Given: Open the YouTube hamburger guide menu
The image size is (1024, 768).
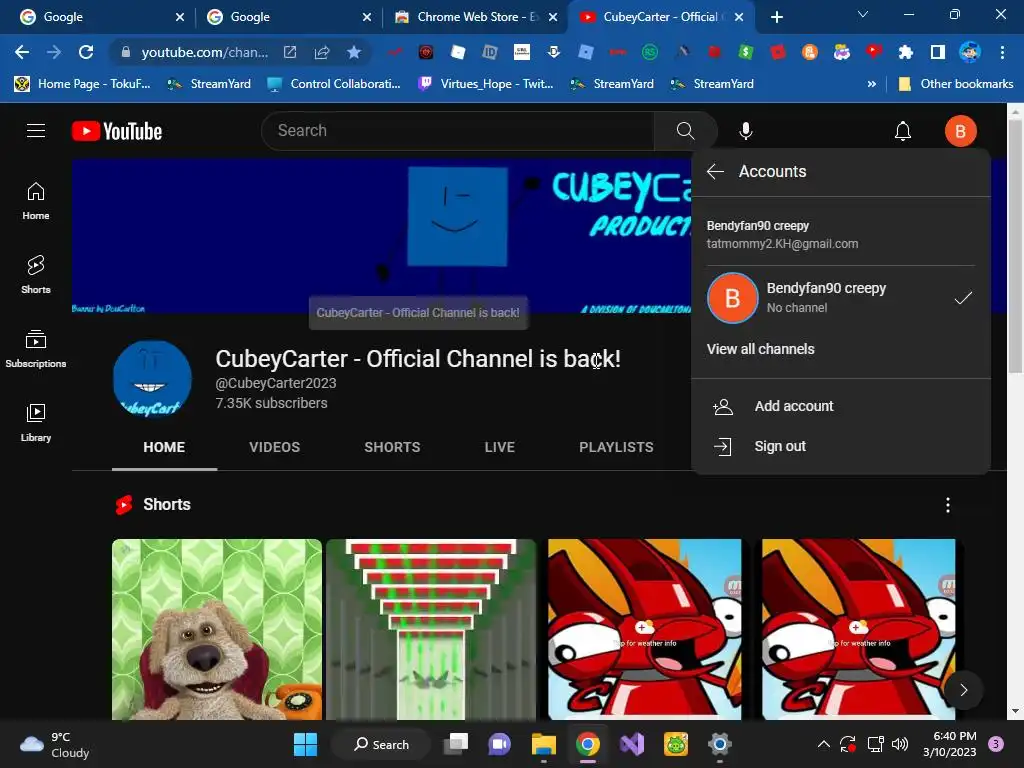Looking at the screenshot, I should pyautogui.click(x=36, y=131).
